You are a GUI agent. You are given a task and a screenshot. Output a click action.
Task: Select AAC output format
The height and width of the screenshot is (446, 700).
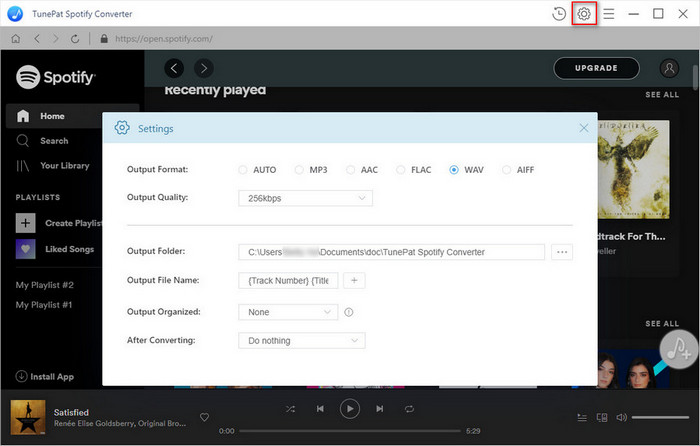click(350, 170)
